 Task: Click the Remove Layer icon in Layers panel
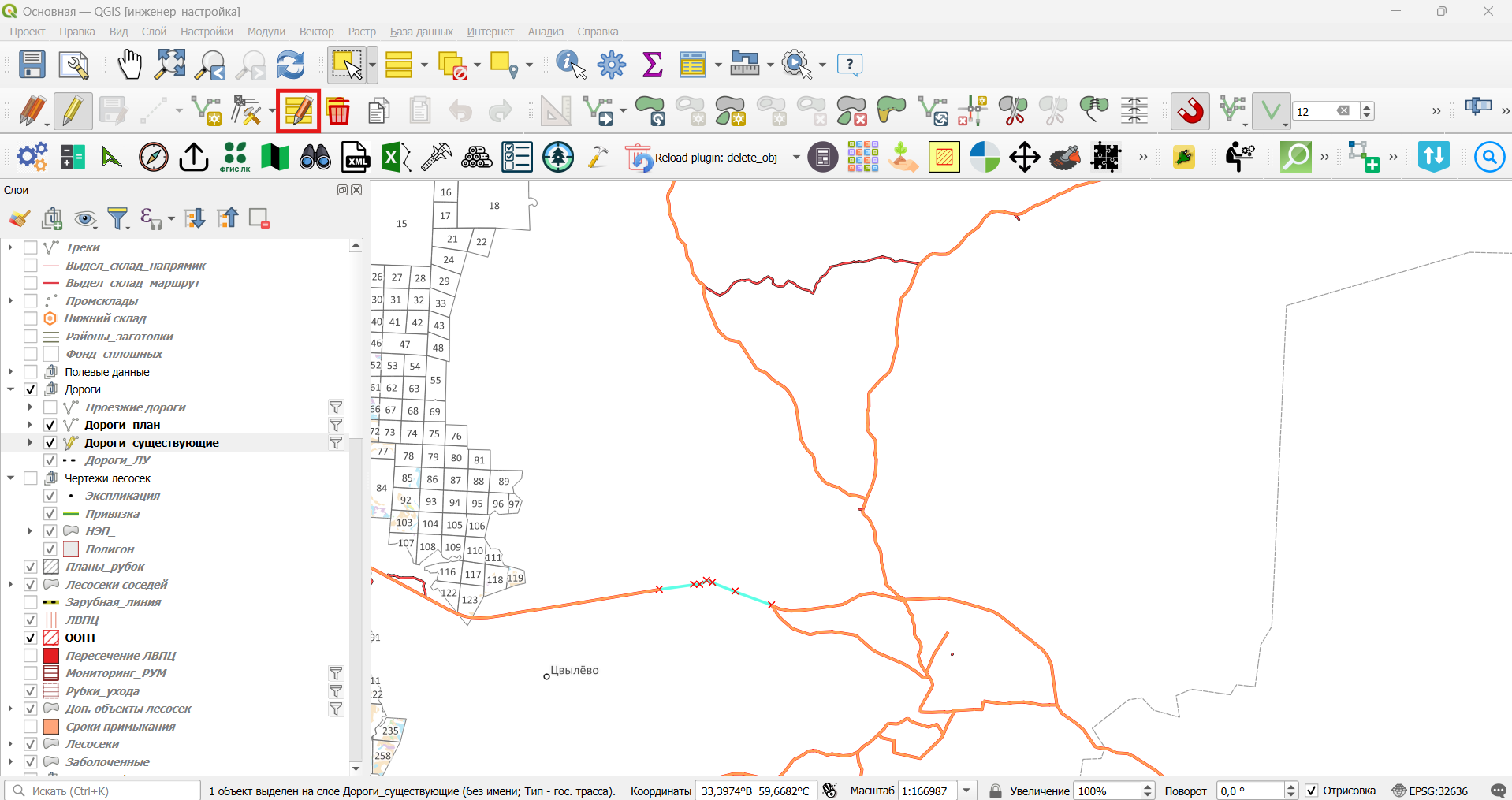point(259,218)
